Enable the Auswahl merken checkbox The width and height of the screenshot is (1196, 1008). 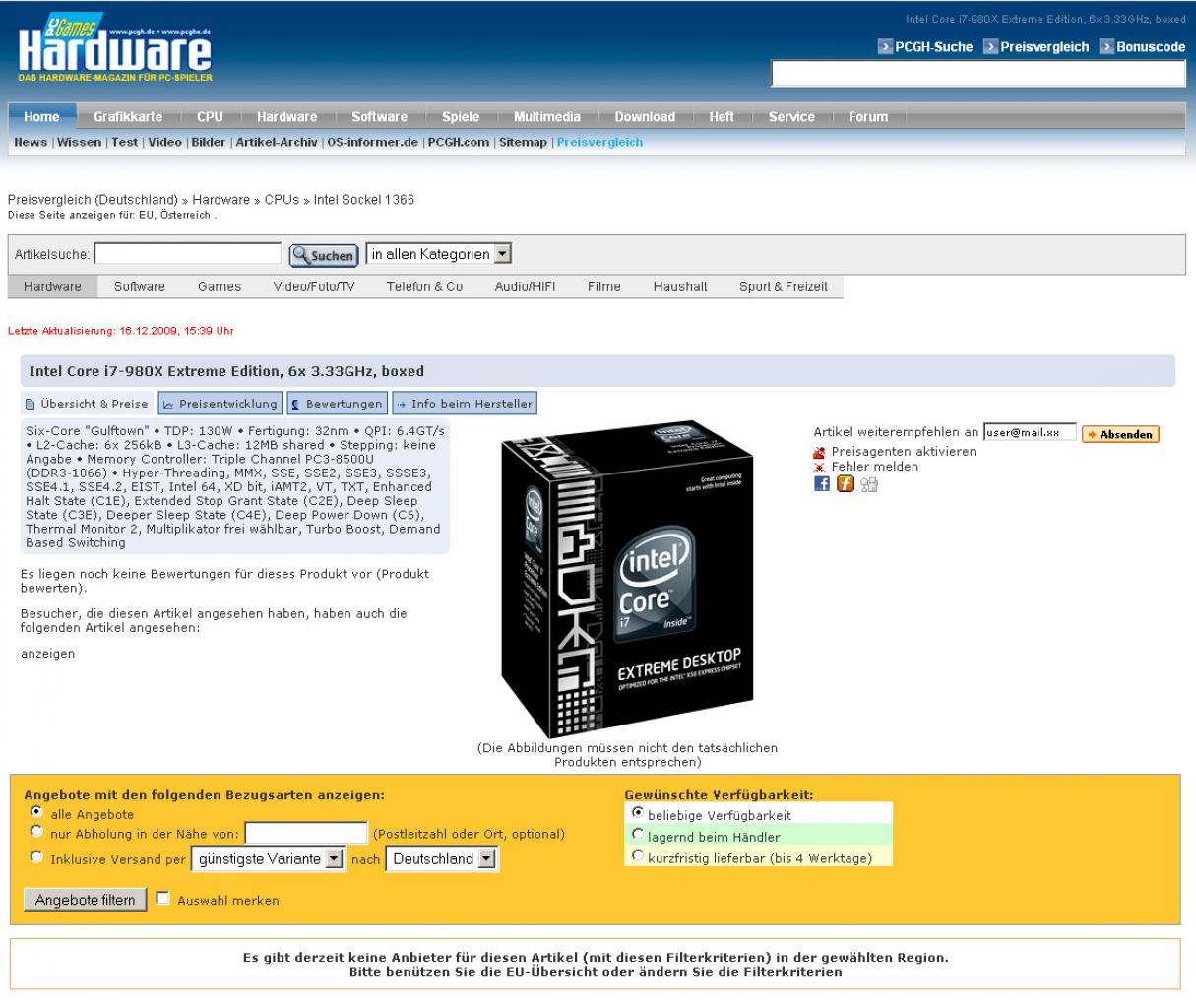click(x=163, y=899)
